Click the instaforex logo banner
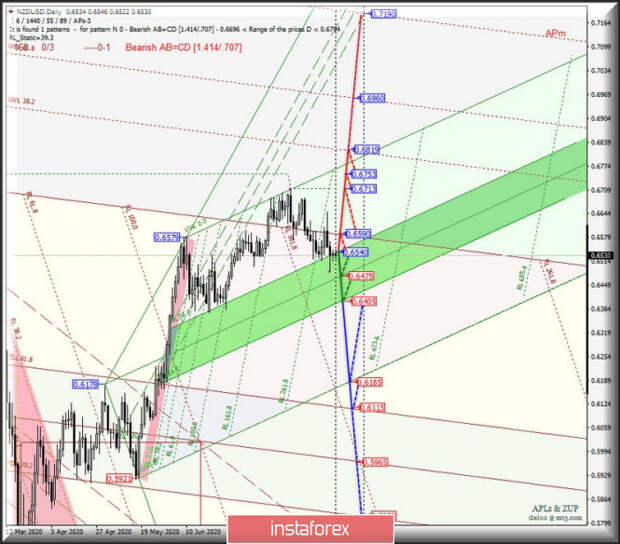620x544 pixels. (x=310, y=527)
